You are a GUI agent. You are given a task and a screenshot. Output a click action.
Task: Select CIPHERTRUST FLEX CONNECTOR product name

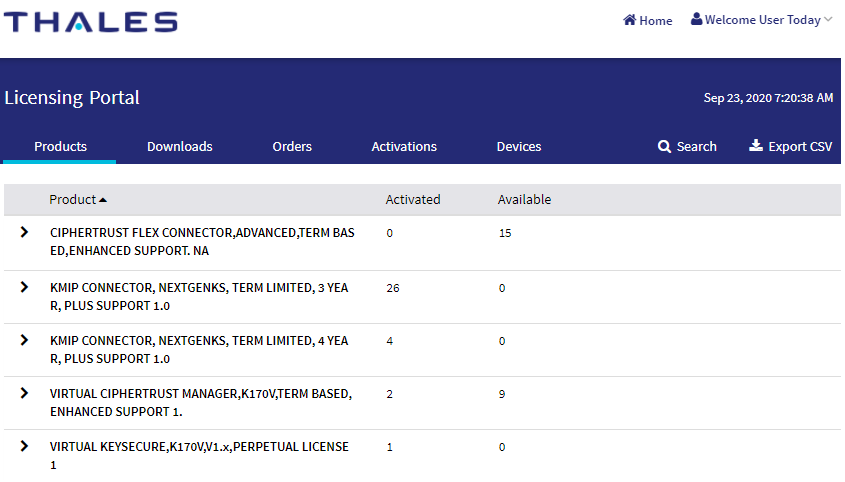coord(202,242)
